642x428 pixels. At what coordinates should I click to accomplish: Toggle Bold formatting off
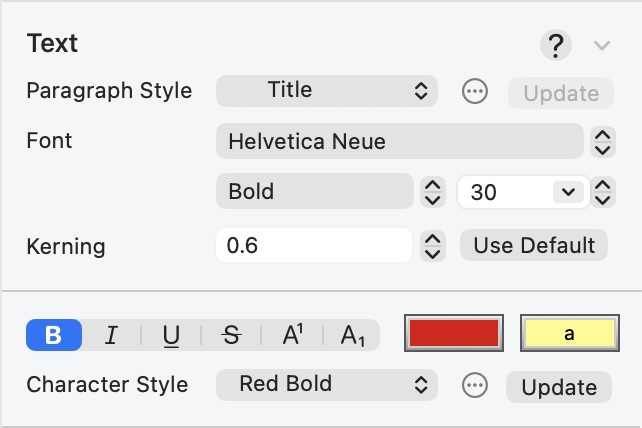point(54,335)
